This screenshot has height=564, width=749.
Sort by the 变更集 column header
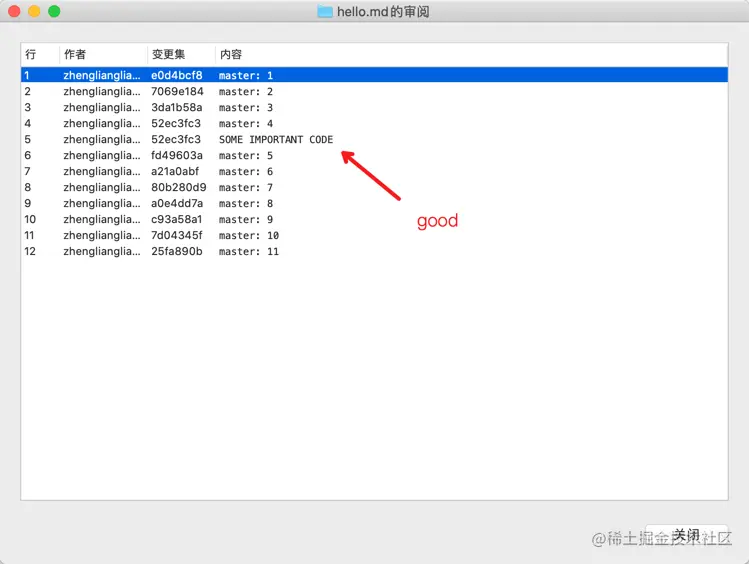coord(181,54)
